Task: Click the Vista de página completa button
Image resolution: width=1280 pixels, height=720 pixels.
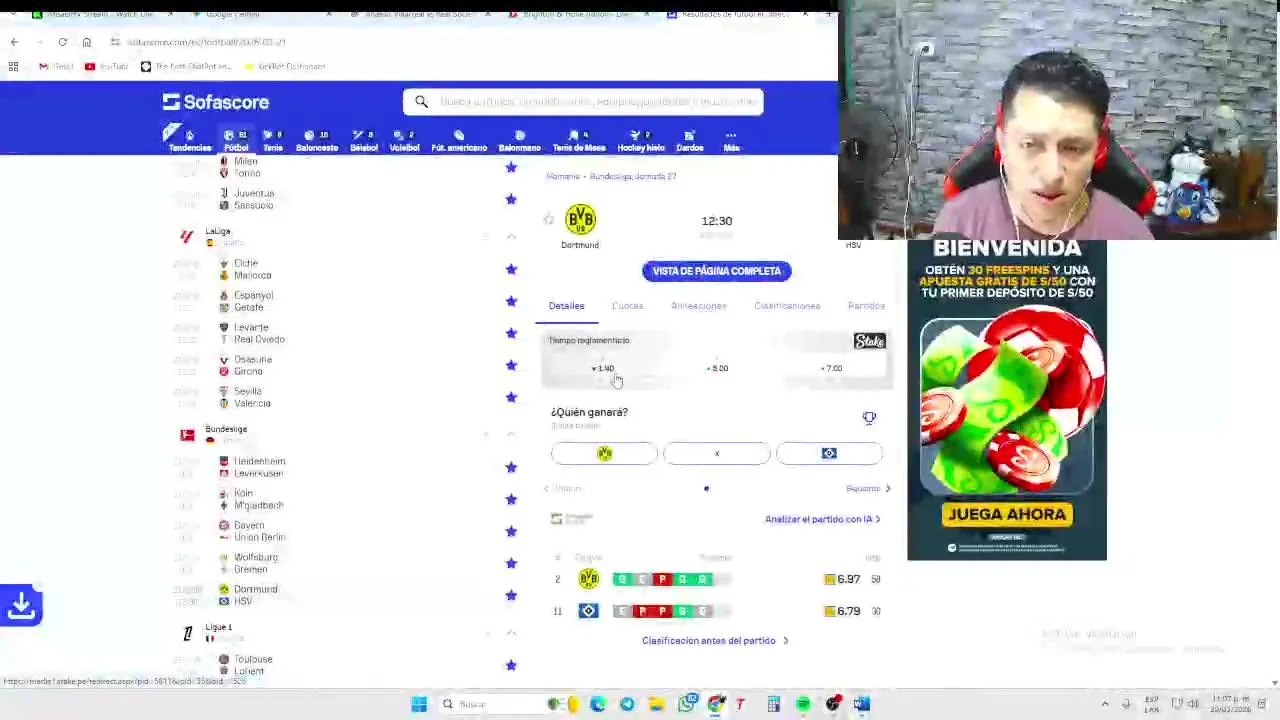Action: tap(716, 271)
